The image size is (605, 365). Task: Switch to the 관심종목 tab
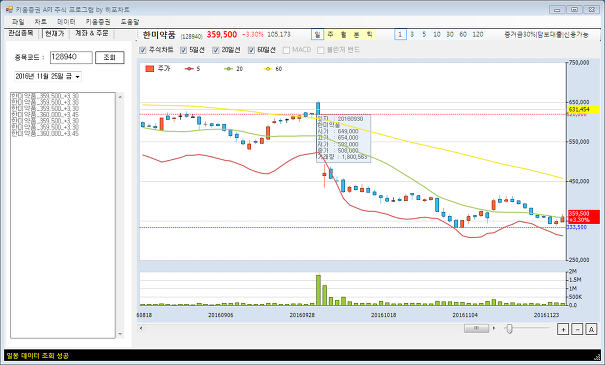(x=21, y=34)
